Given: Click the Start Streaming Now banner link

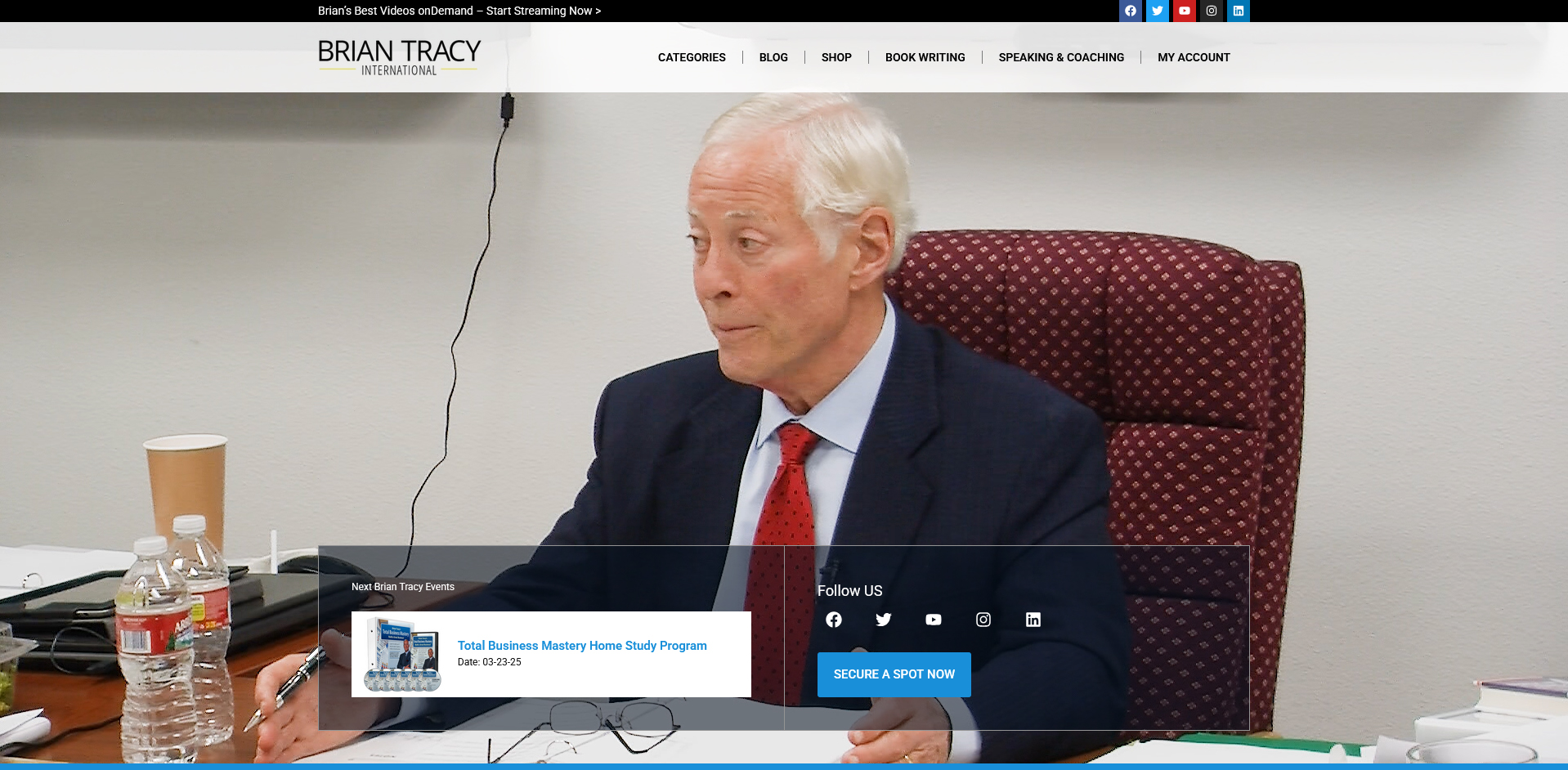Looking at the screenshot, I should 459,11.
